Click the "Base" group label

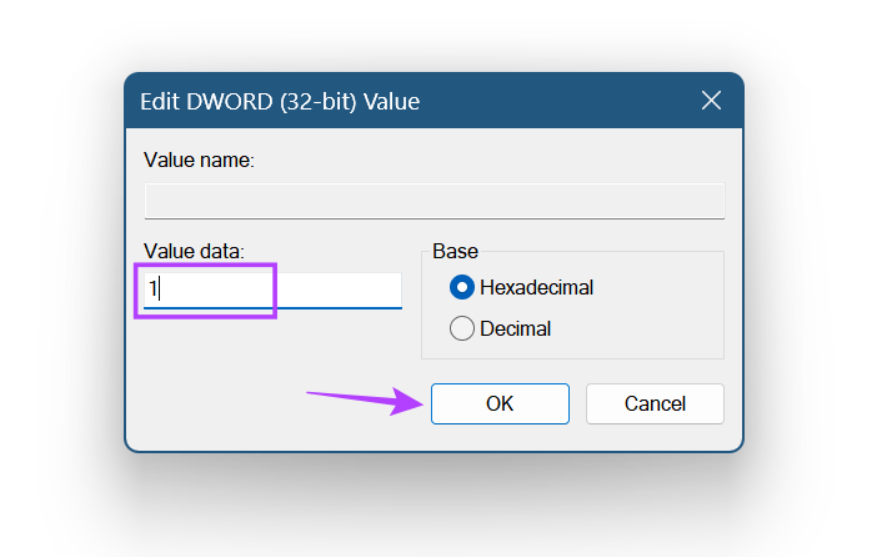coord(455,251)
